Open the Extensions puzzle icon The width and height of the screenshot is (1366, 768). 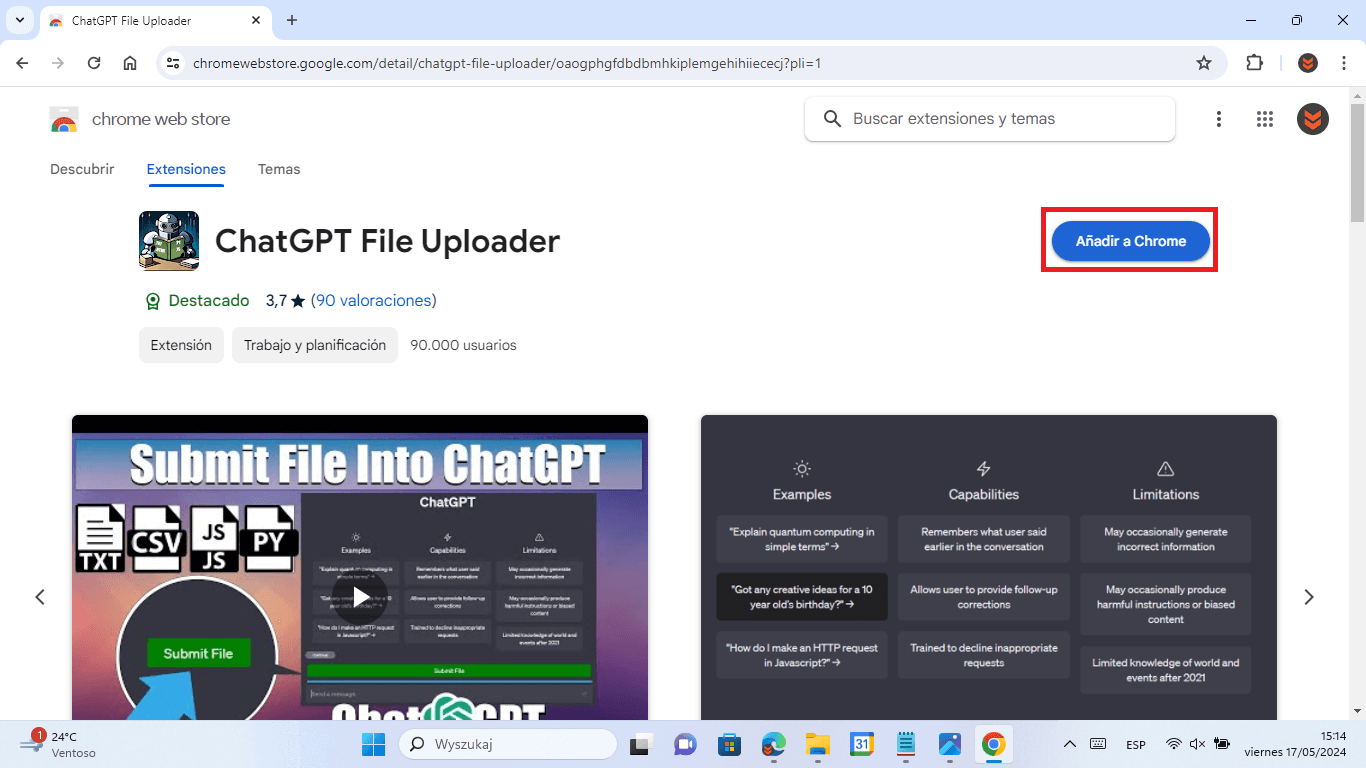[1254, 63]
